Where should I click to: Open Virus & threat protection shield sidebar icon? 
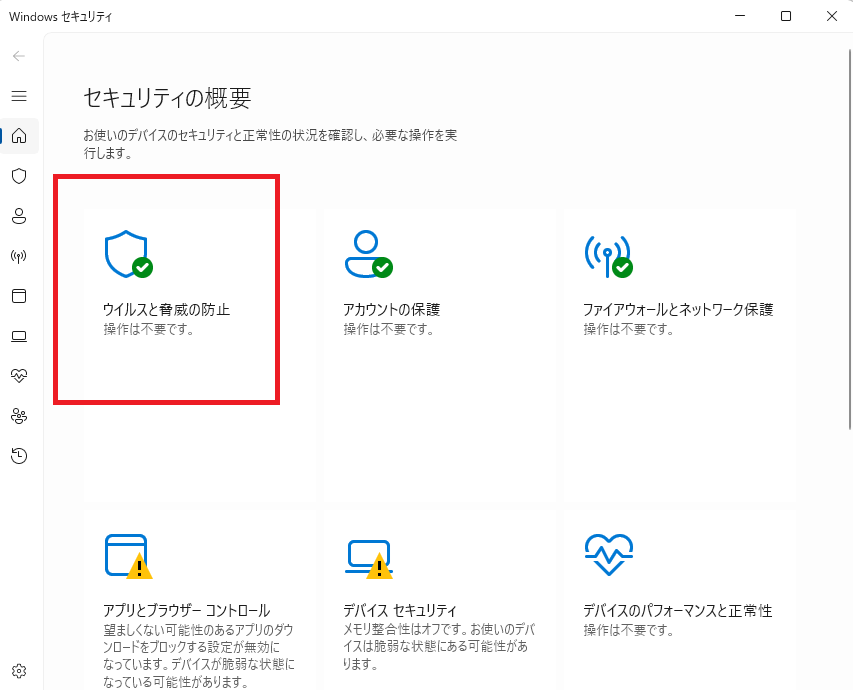(18, 176)
